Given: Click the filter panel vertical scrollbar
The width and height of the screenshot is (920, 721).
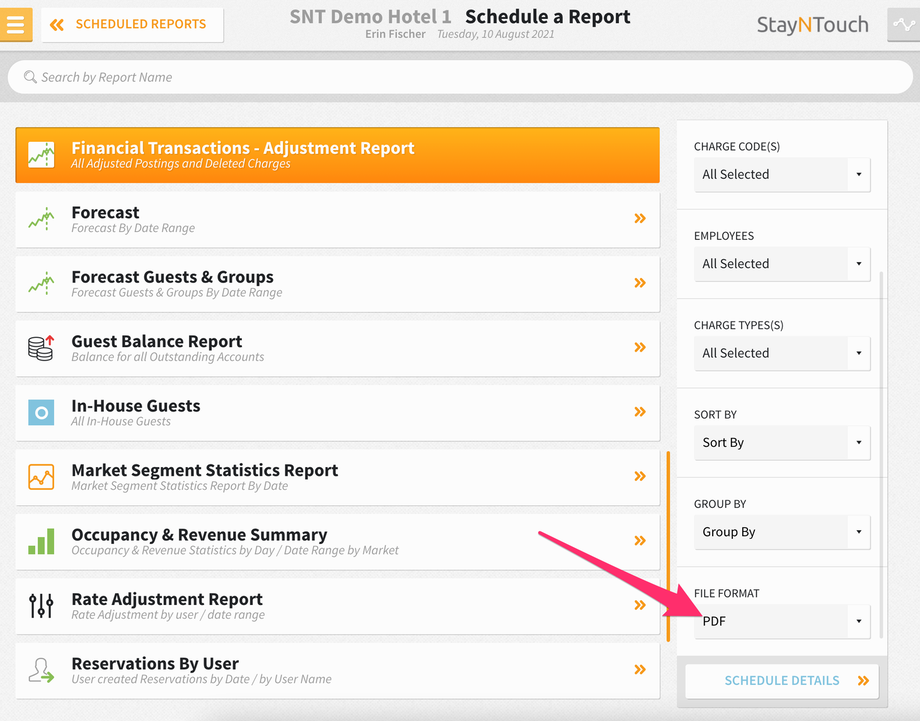Looking at the screenshot, I should click(x=881, y=455).
